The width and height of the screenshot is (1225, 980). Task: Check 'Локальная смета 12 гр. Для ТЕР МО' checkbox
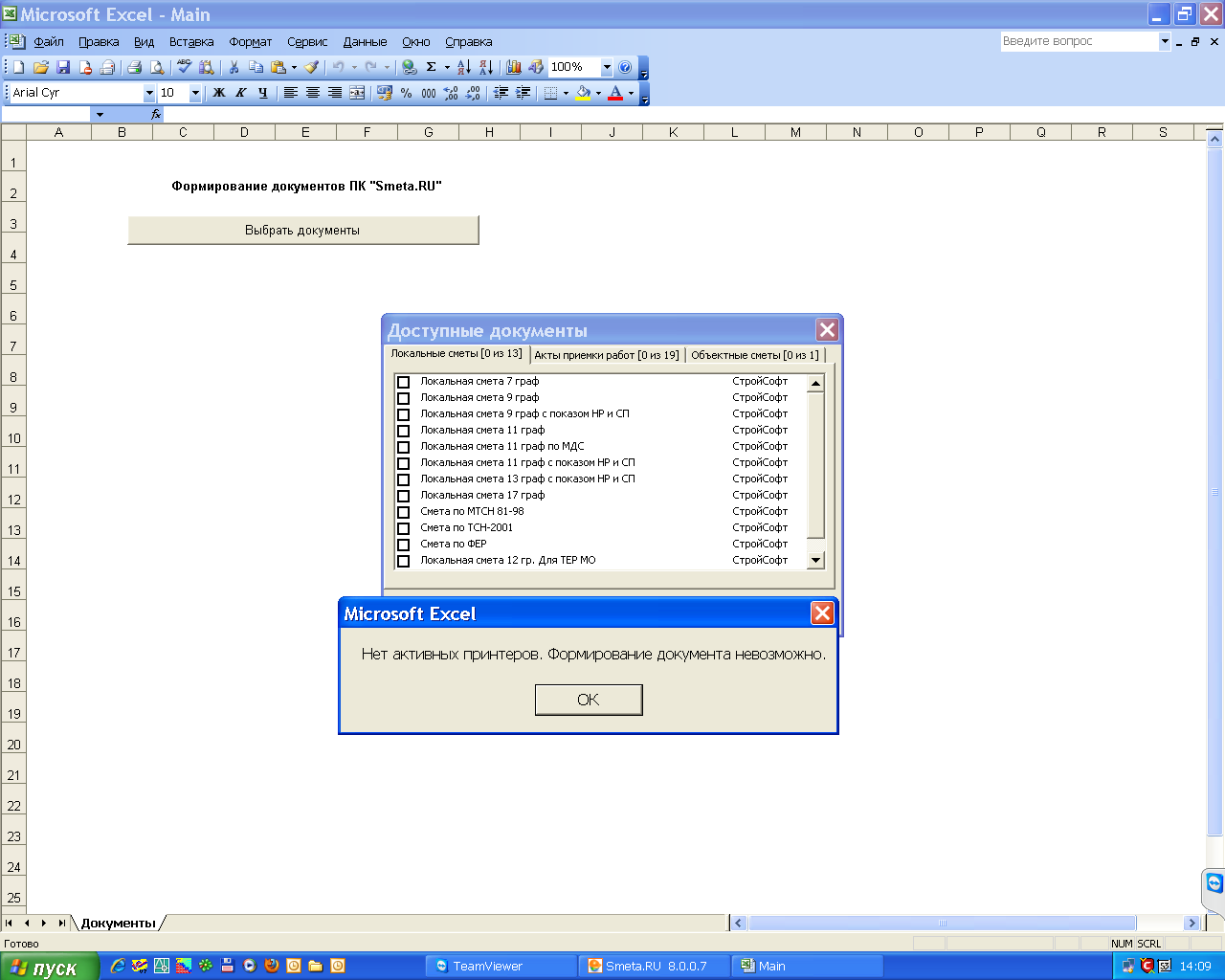point(403,561)
